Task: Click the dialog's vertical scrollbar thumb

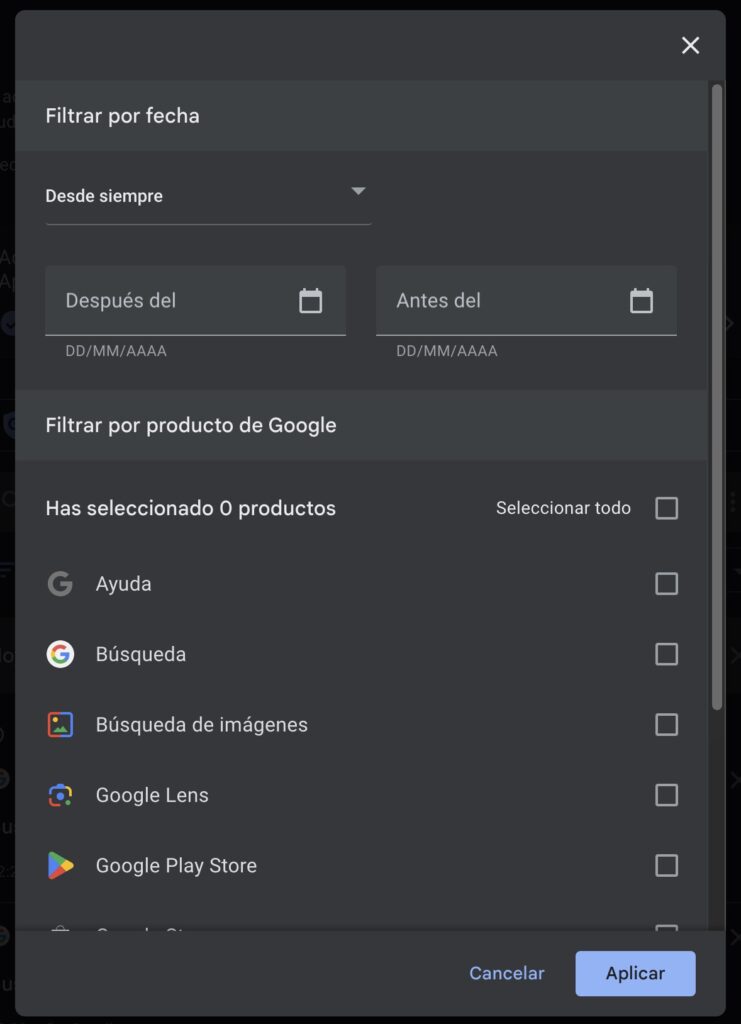Action: click(x=717, y=396)
